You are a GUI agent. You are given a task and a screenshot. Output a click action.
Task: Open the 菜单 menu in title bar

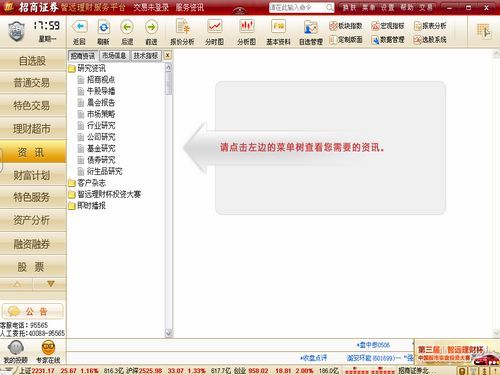[x=368, y=7]
